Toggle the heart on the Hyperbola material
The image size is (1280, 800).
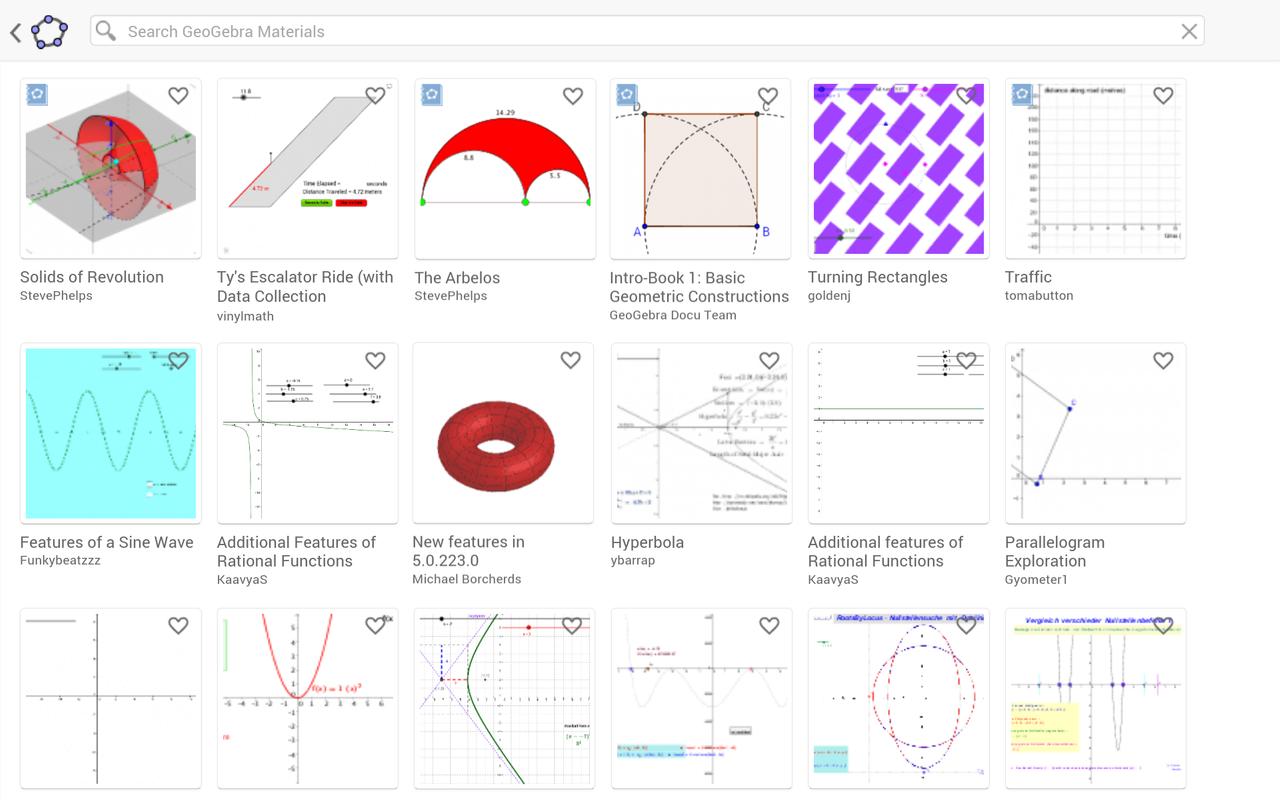coord(769,360)
